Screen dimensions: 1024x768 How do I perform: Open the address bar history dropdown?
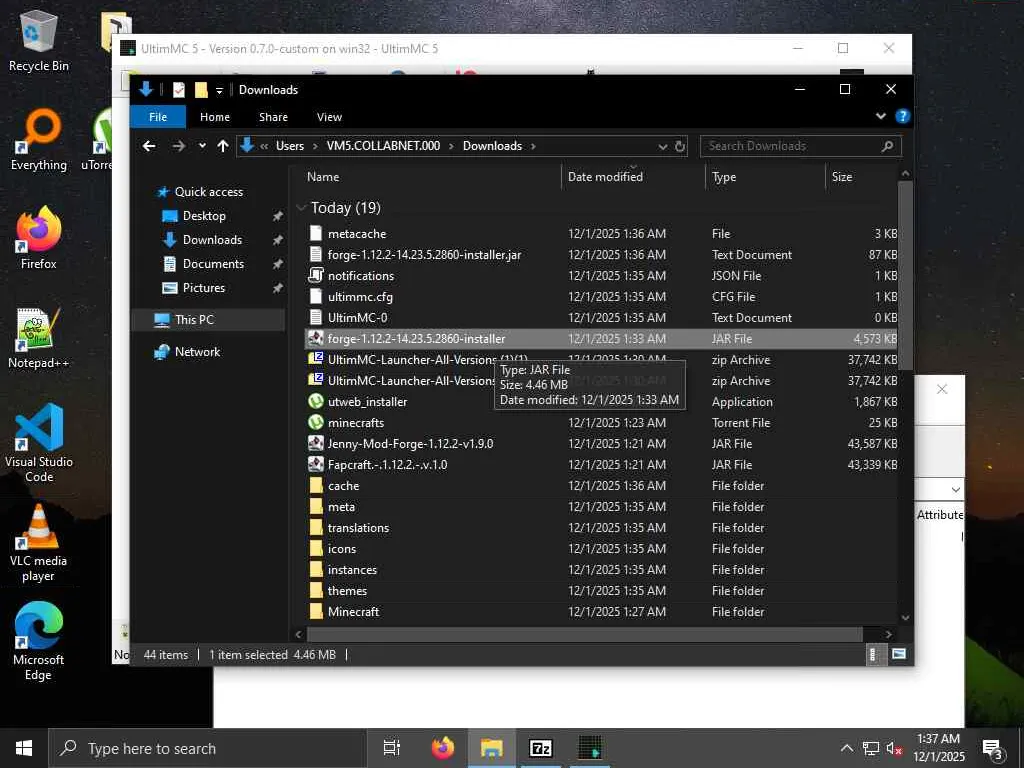click(663, 146)
